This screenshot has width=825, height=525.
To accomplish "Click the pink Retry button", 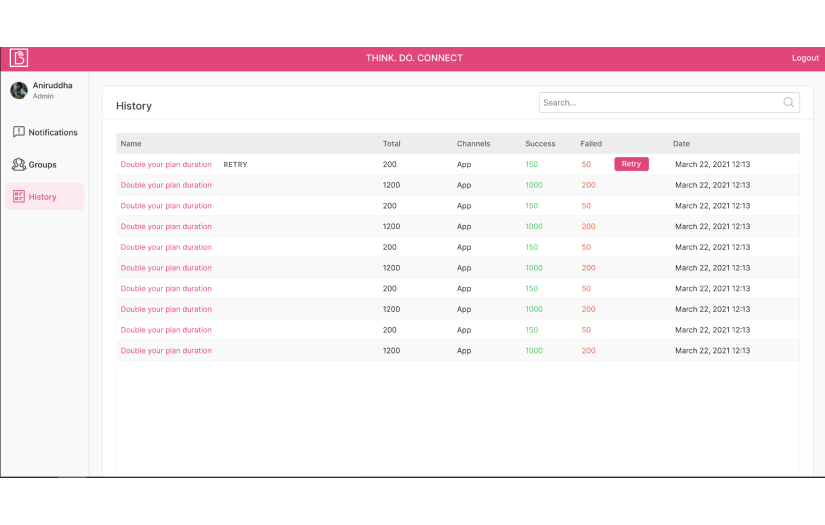I will coord(631,164).
